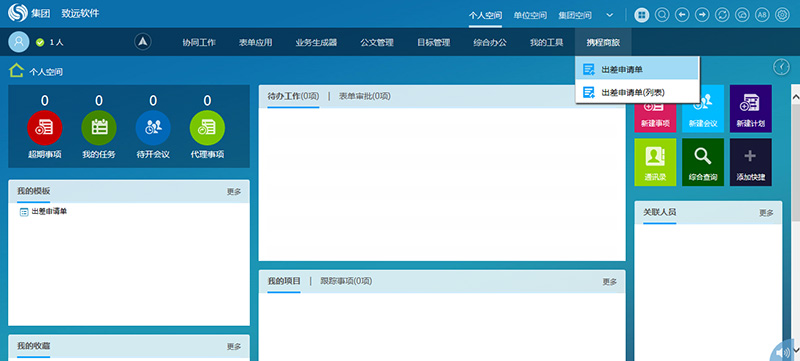Open the 通讯录 contacts tile
The width and height of the screenshot is (800, 361).
[655, 162]
